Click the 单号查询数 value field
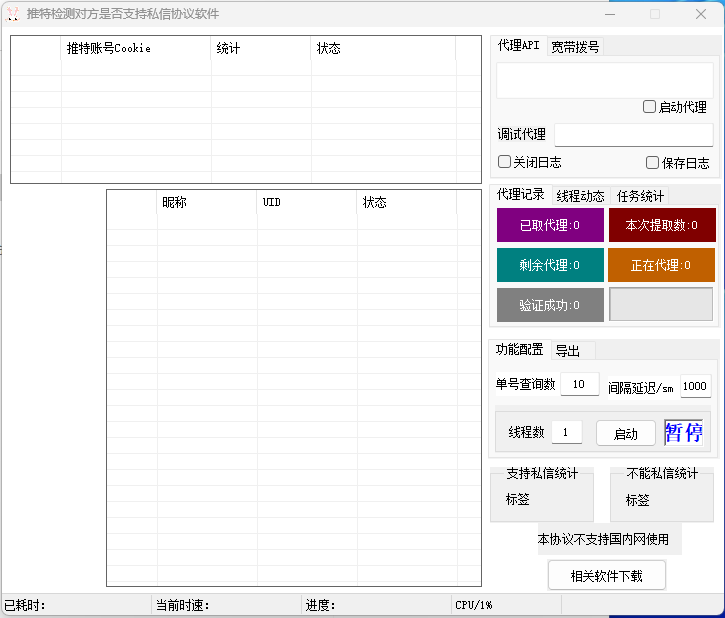Image resolution: width=725 pixels, height=618 pixels. (579, 385)
